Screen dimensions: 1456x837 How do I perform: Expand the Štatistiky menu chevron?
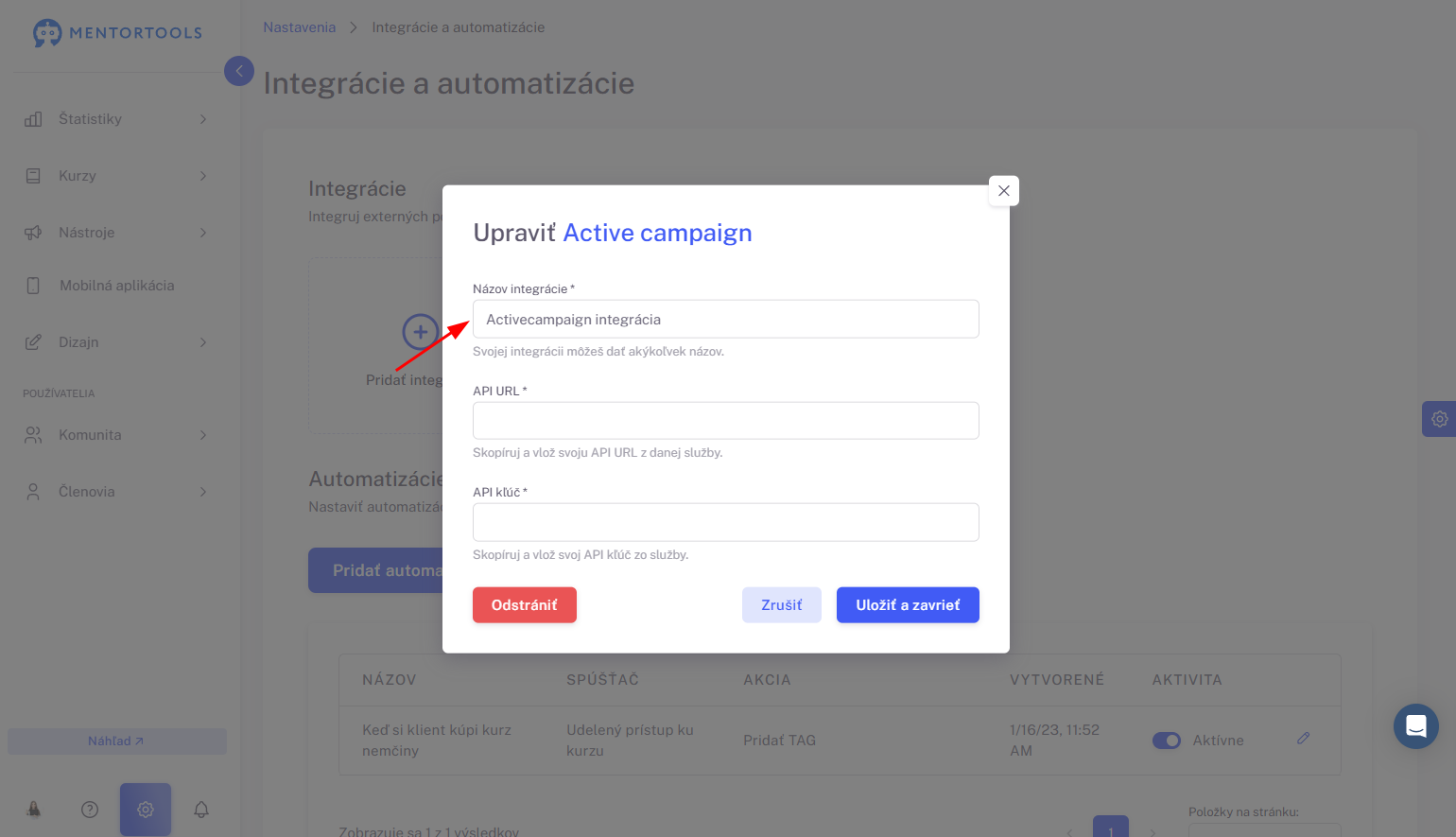coord(203,119)
